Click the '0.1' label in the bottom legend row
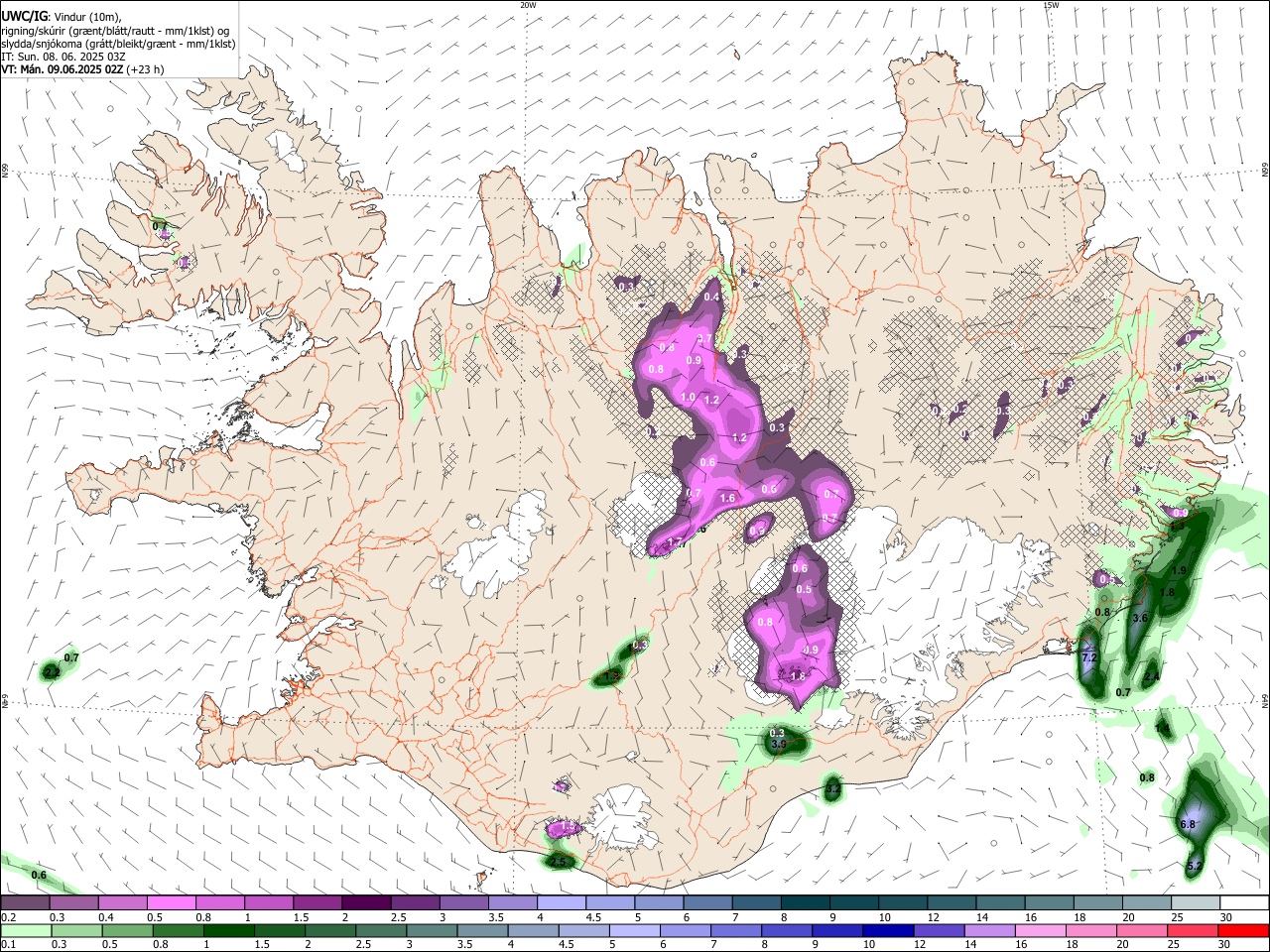The height and width of the screenshot is (952, 1270). coord(9,945)
